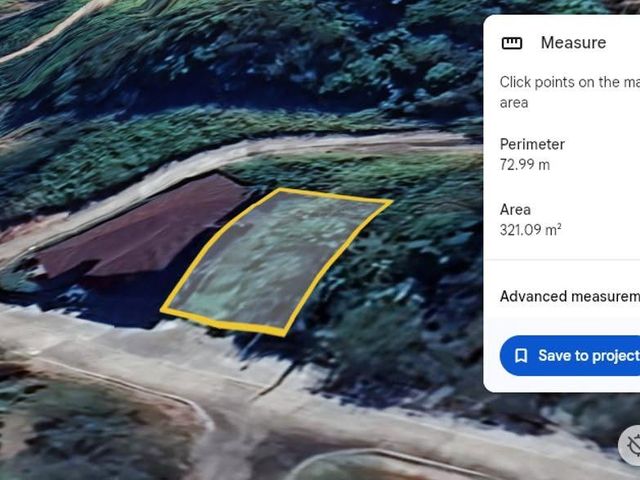Click the bookmark icon in Save to project
This screenshot has width=640, height=480.
click(521, 356)
